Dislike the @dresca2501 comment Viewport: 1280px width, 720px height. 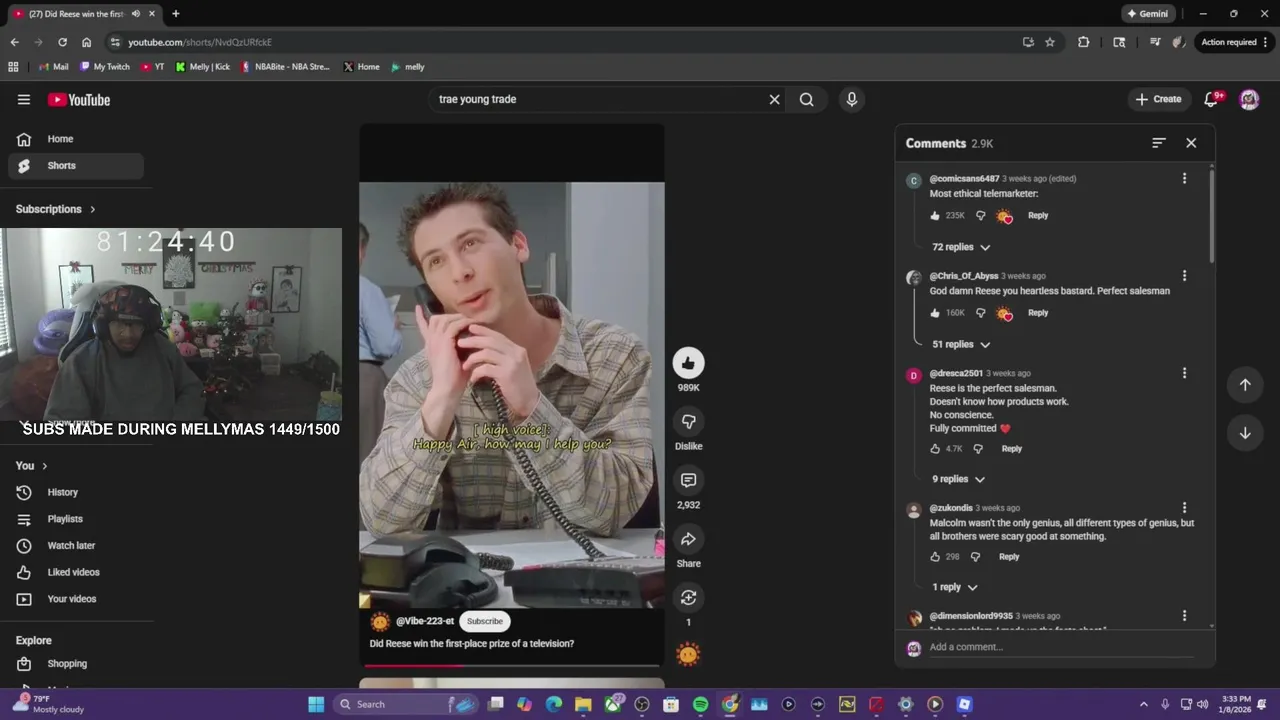click(x=978, y=449)
